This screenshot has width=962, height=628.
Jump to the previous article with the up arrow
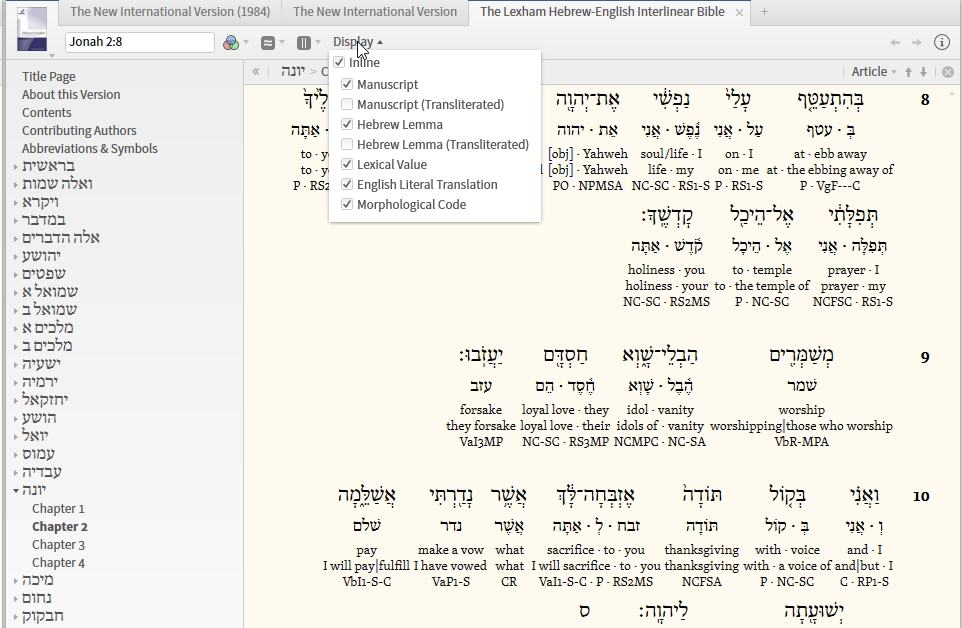point(909,72)
